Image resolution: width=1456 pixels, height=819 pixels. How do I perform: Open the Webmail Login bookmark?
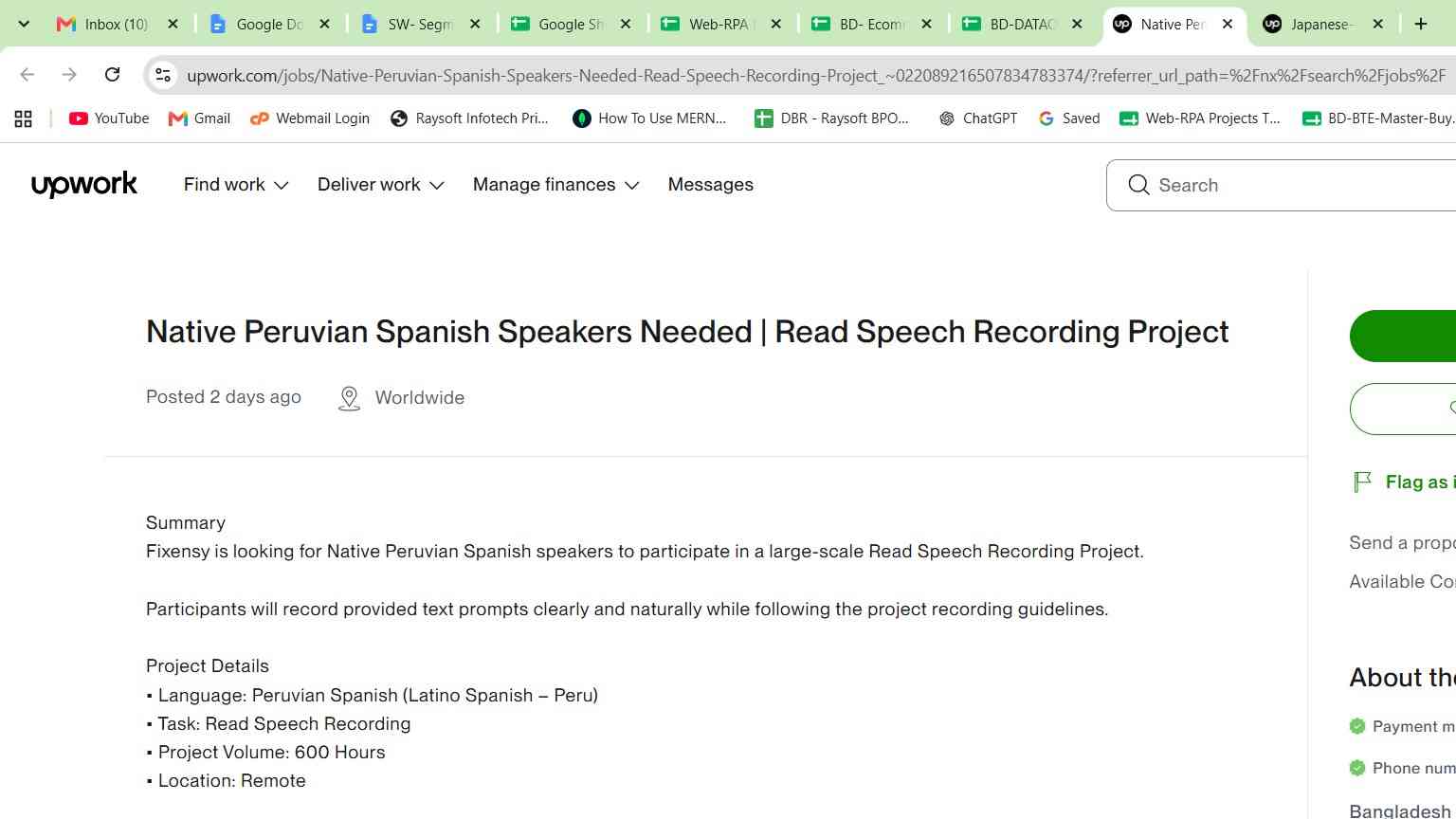pyautogui.click(x=310, y=118)
